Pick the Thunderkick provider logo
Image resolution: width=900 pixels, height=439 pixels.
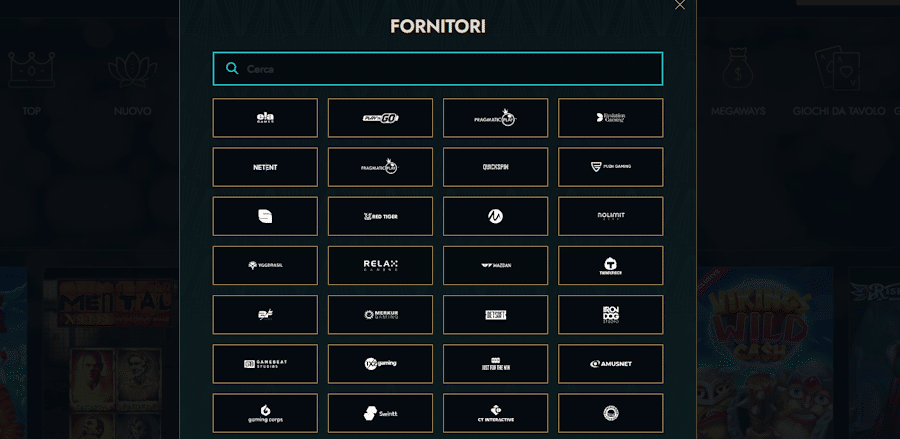[611, 266]
